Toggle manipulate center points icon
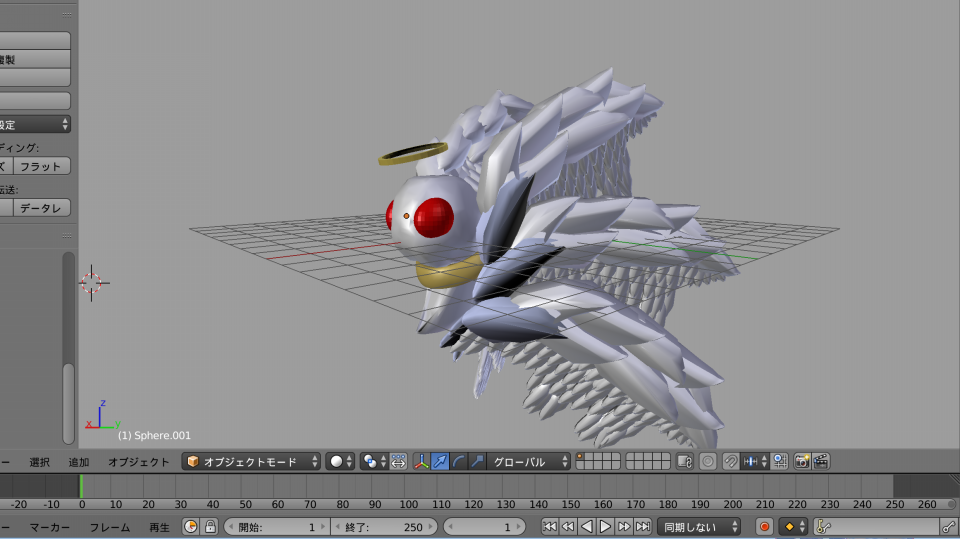Screen dimensions: 960x539 click(399, 461)
